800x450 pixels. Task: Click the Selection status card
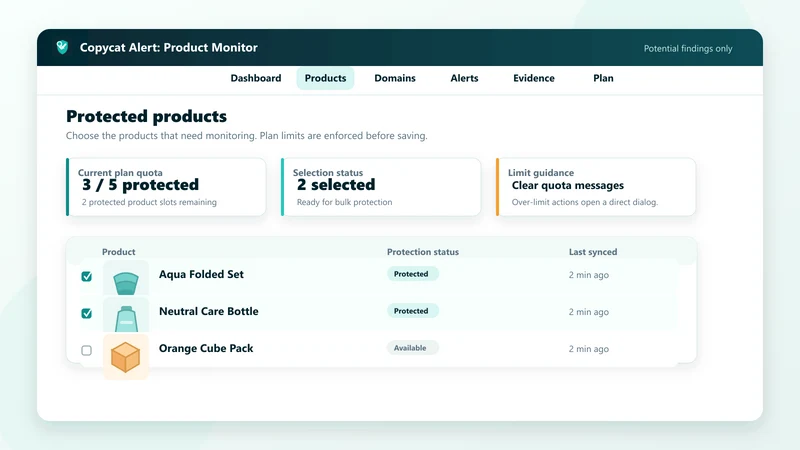click(381, 187)
